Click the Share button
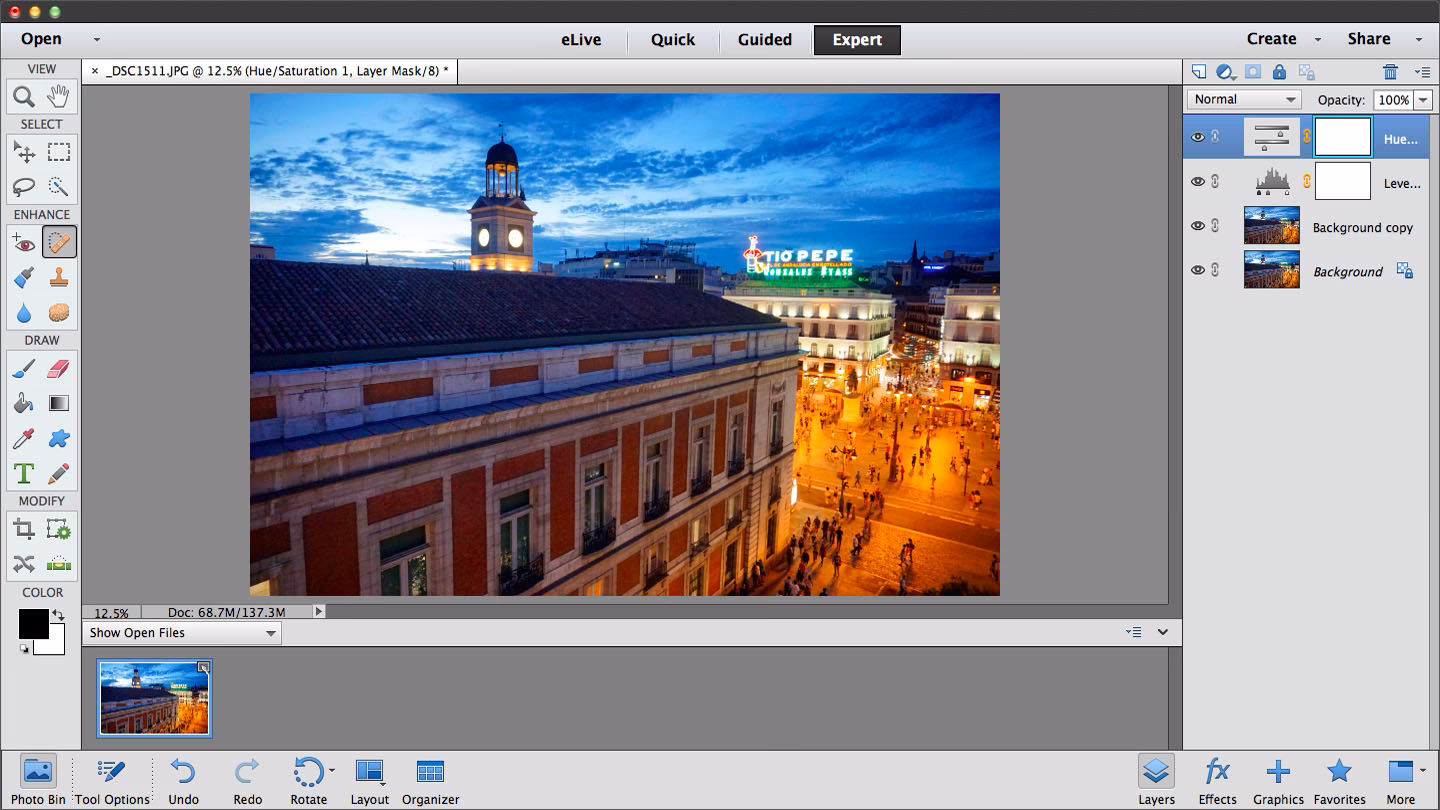This screenshot has width=1440, height=810. (1368, 39)
